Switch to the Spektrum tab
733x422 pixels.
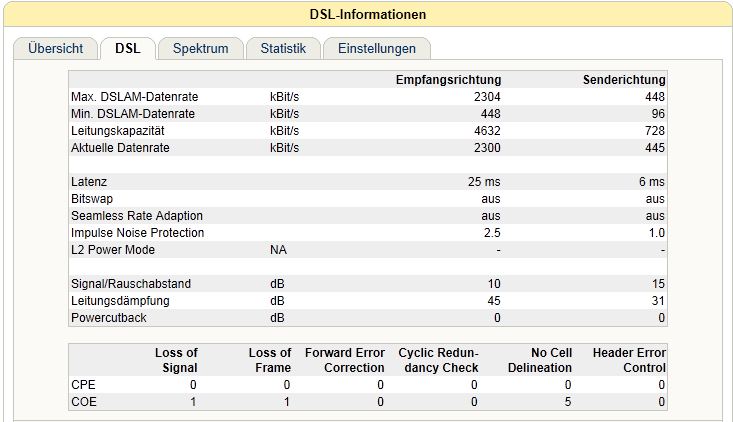click(201, 49)
